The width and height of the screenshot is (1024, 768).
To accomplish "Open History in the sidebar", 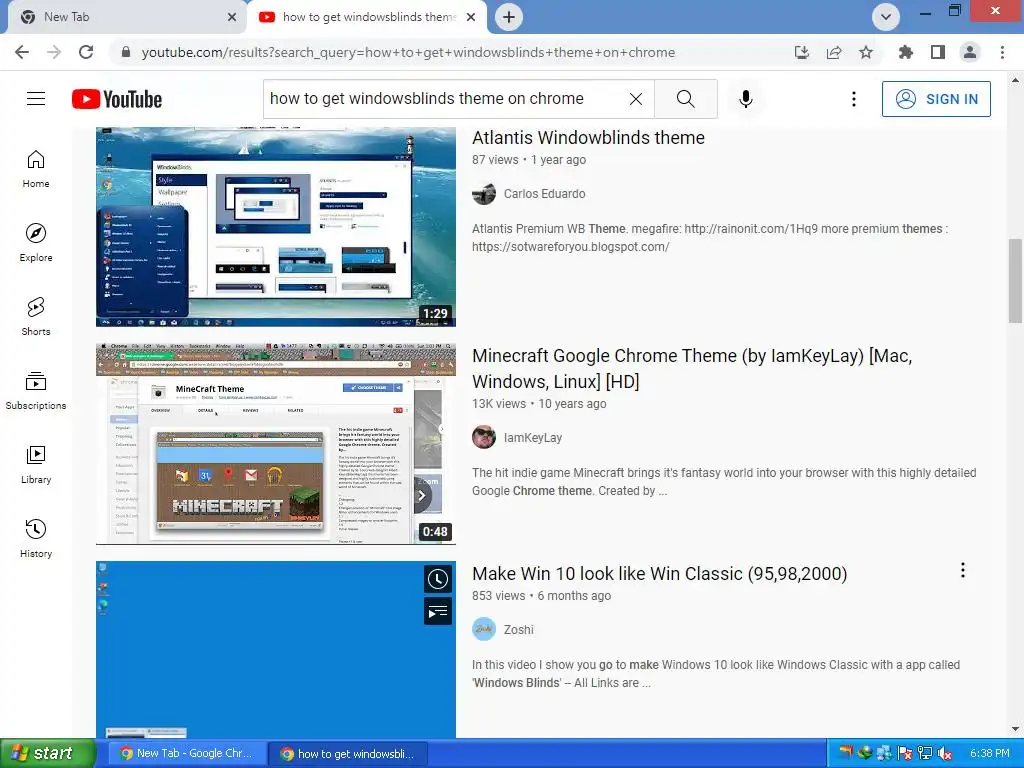I will pos(36,538).
